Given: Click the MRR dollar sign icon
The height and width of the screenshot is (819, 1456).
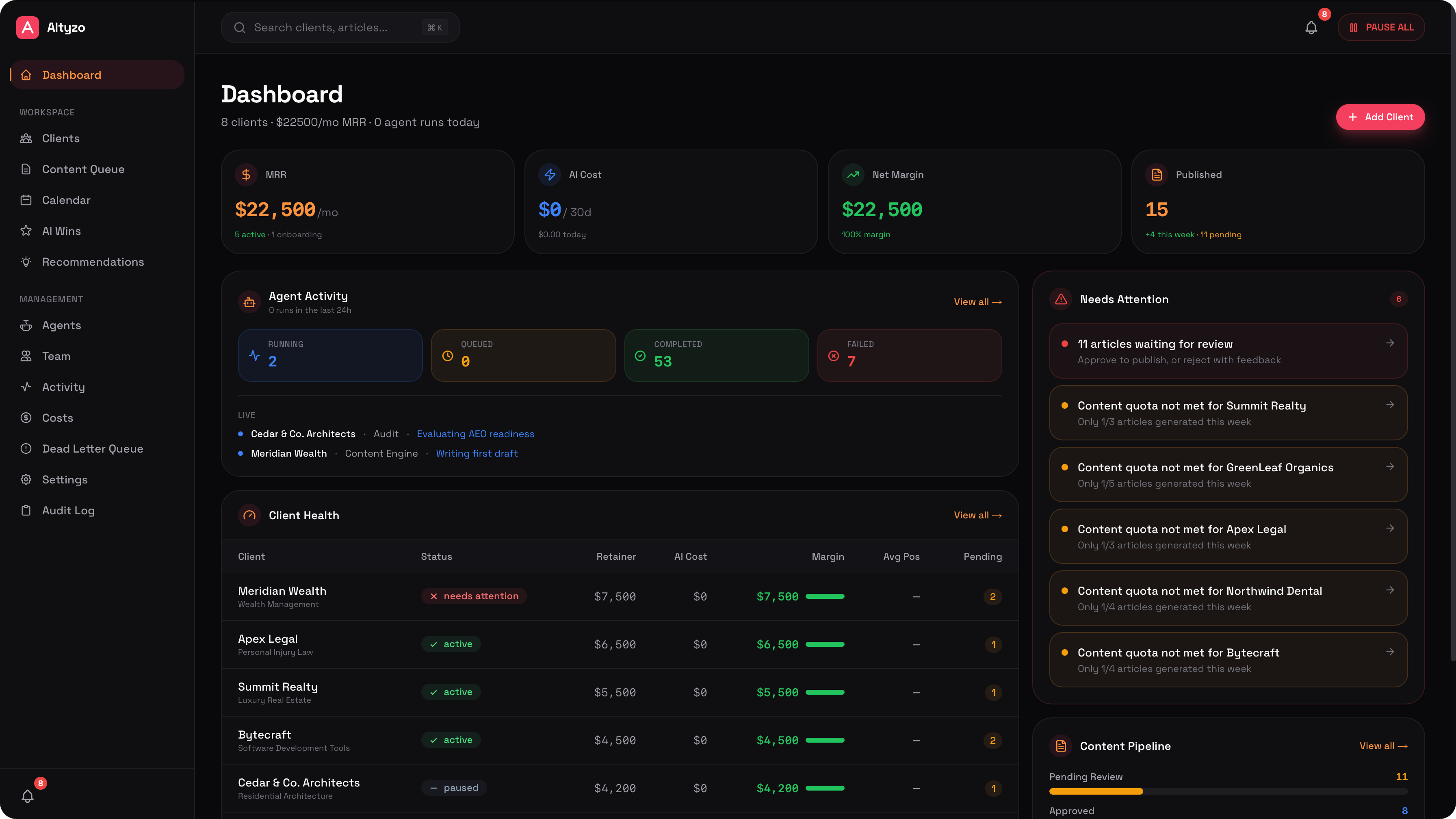Looking at the screenshot, I should tap(246, 175).
